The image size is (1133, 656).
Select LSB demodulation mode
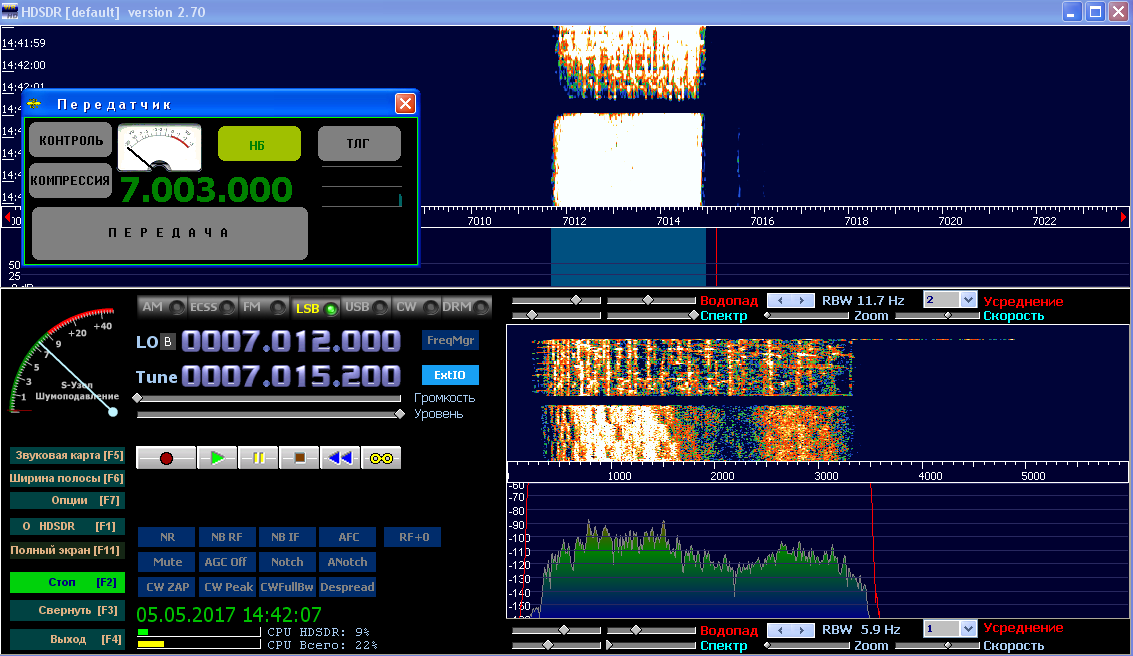[315, 308]
